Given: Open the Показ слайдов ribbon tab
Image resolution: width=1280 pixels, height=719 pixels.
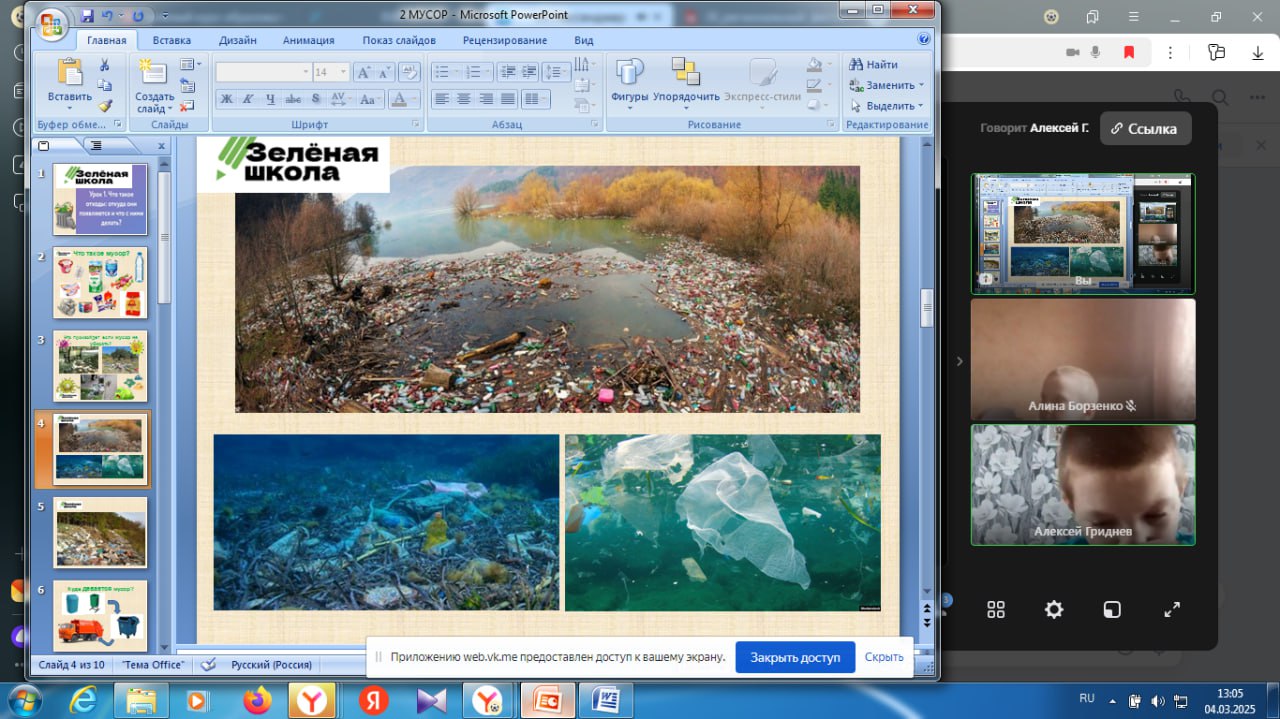Looking at the screenshot, I should [399, 40].
